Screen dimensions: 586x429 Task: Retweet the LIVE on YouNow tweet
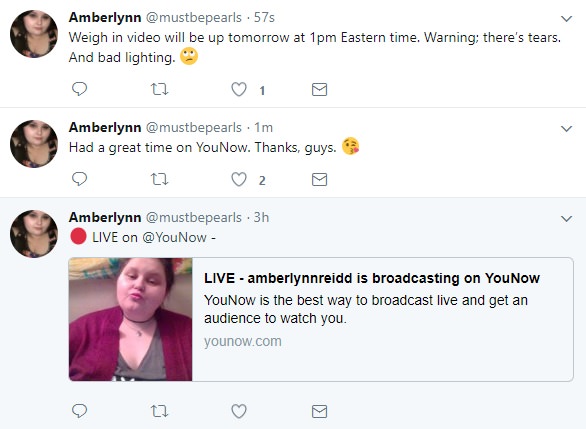pyautogui.click(x=159, y=411)
